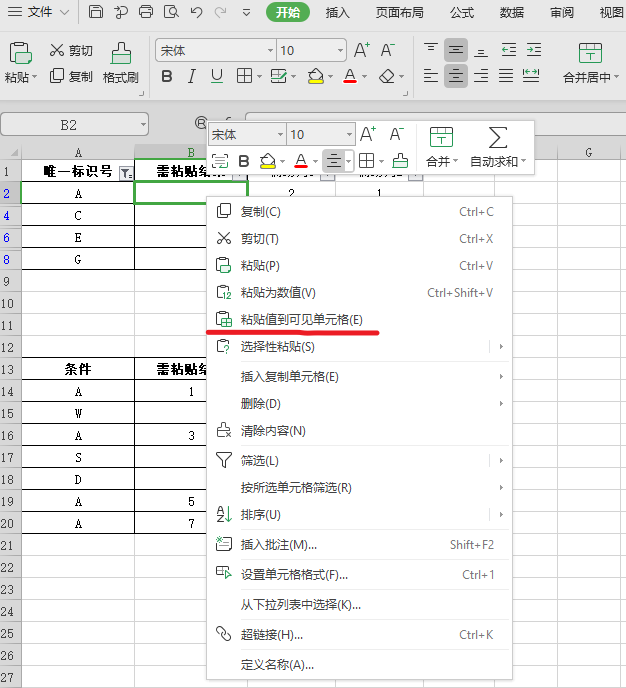Choose 设置单元格格式(F)... menu item
Screen dimensions: 626x688
click(359, 574)
